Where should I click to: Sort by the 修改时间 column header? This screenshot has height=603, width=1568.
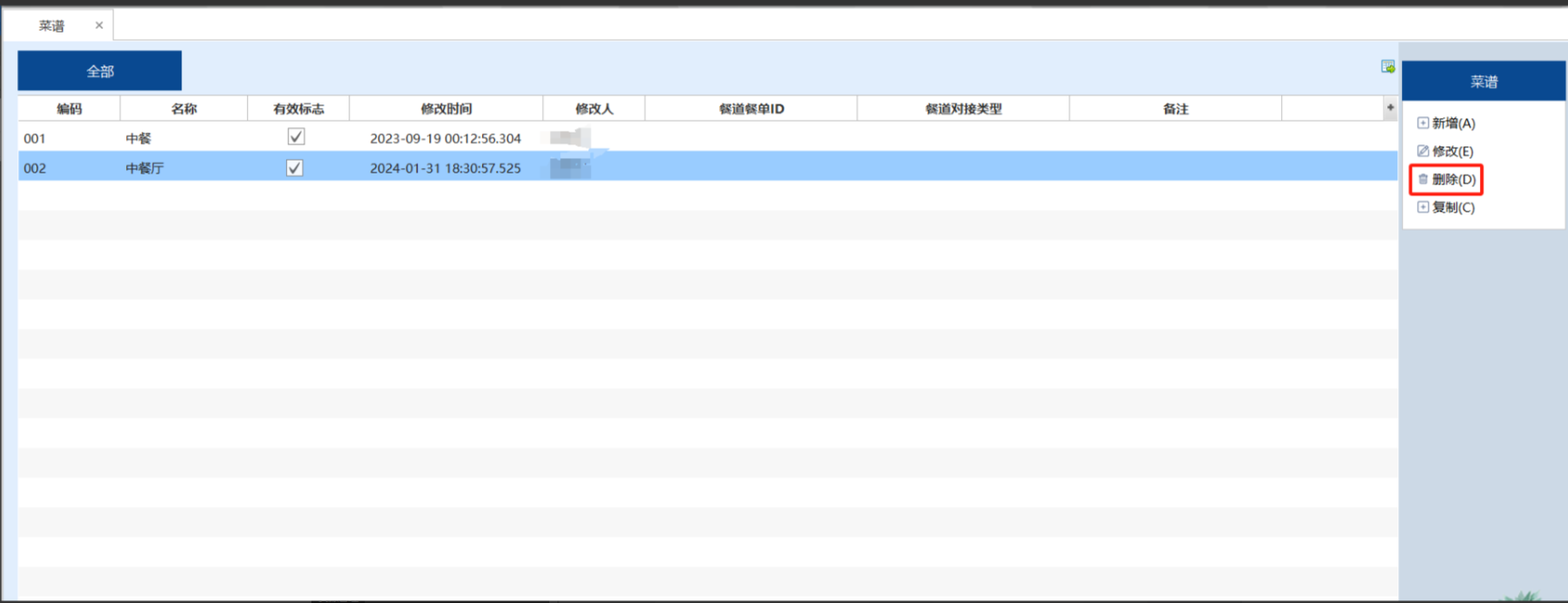point(446,108)
